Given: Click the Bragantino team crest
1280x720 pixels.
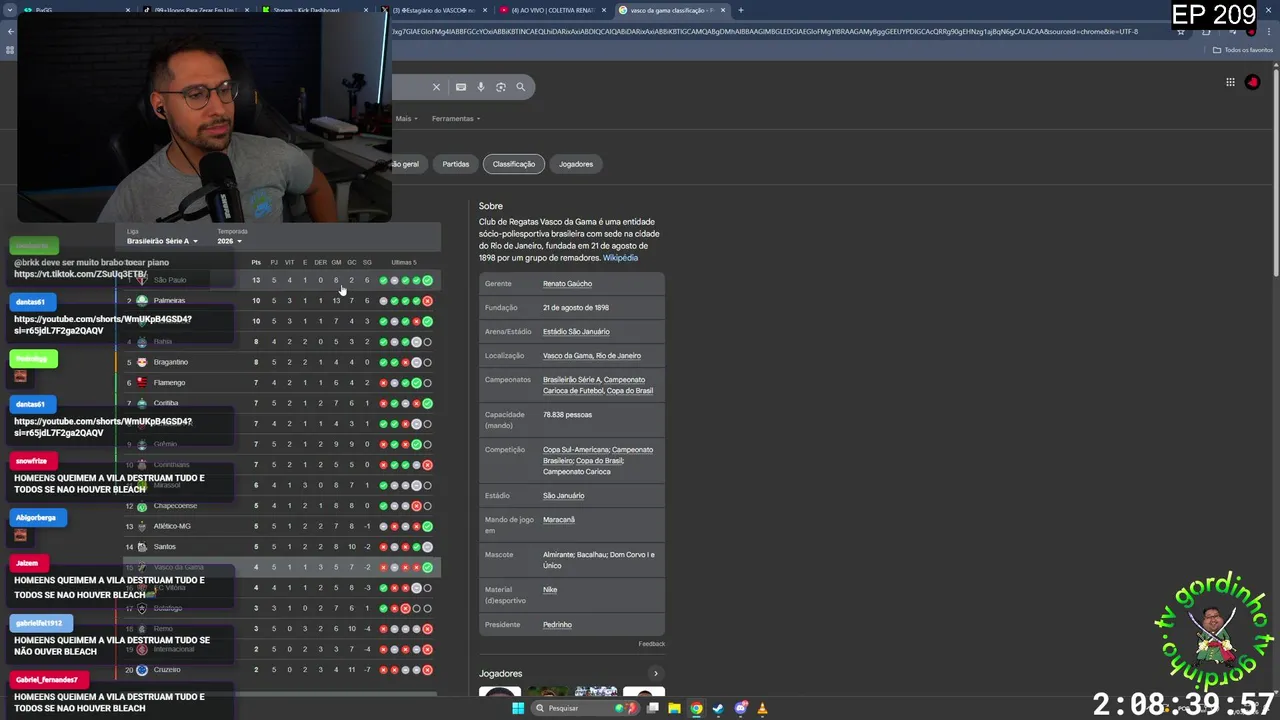Looking at the screenshot, I should coord(142,362).
